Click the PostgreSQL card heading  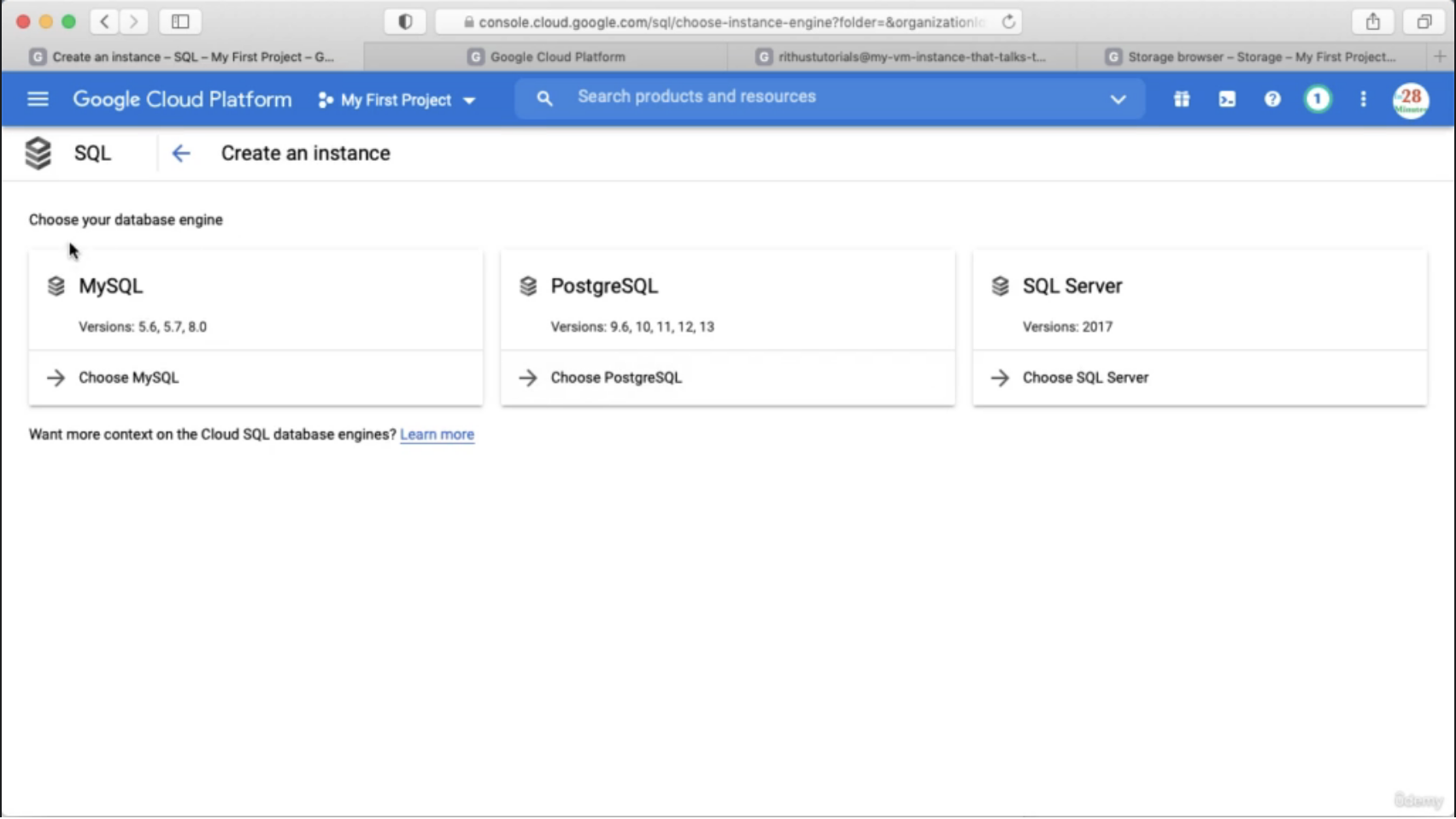(x=604, y=286)
